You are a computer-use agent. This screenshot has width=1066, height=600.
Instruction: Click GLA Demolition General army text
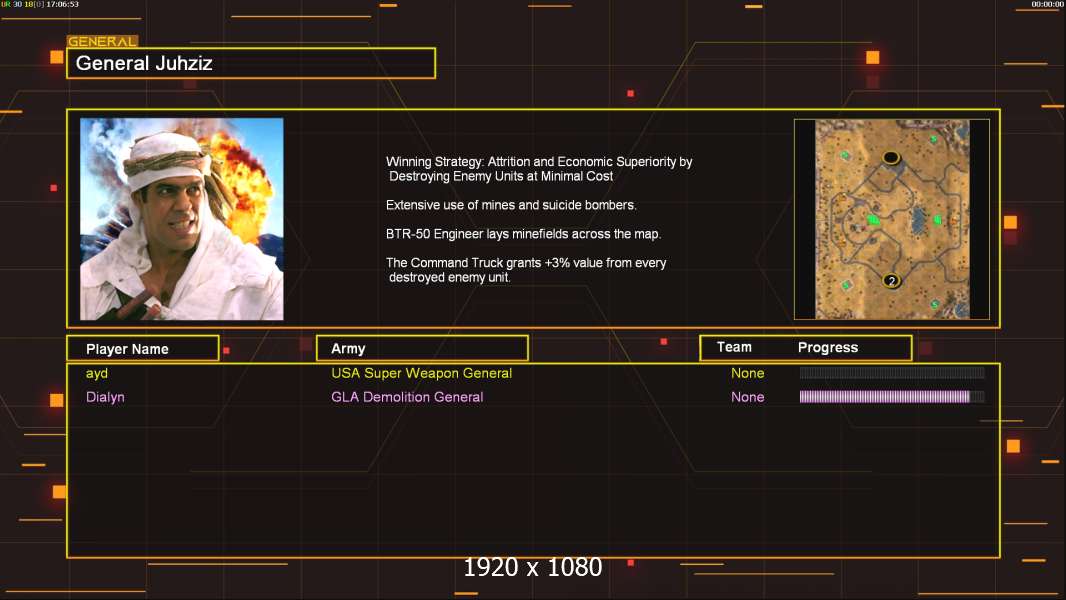tap(407, 397)
